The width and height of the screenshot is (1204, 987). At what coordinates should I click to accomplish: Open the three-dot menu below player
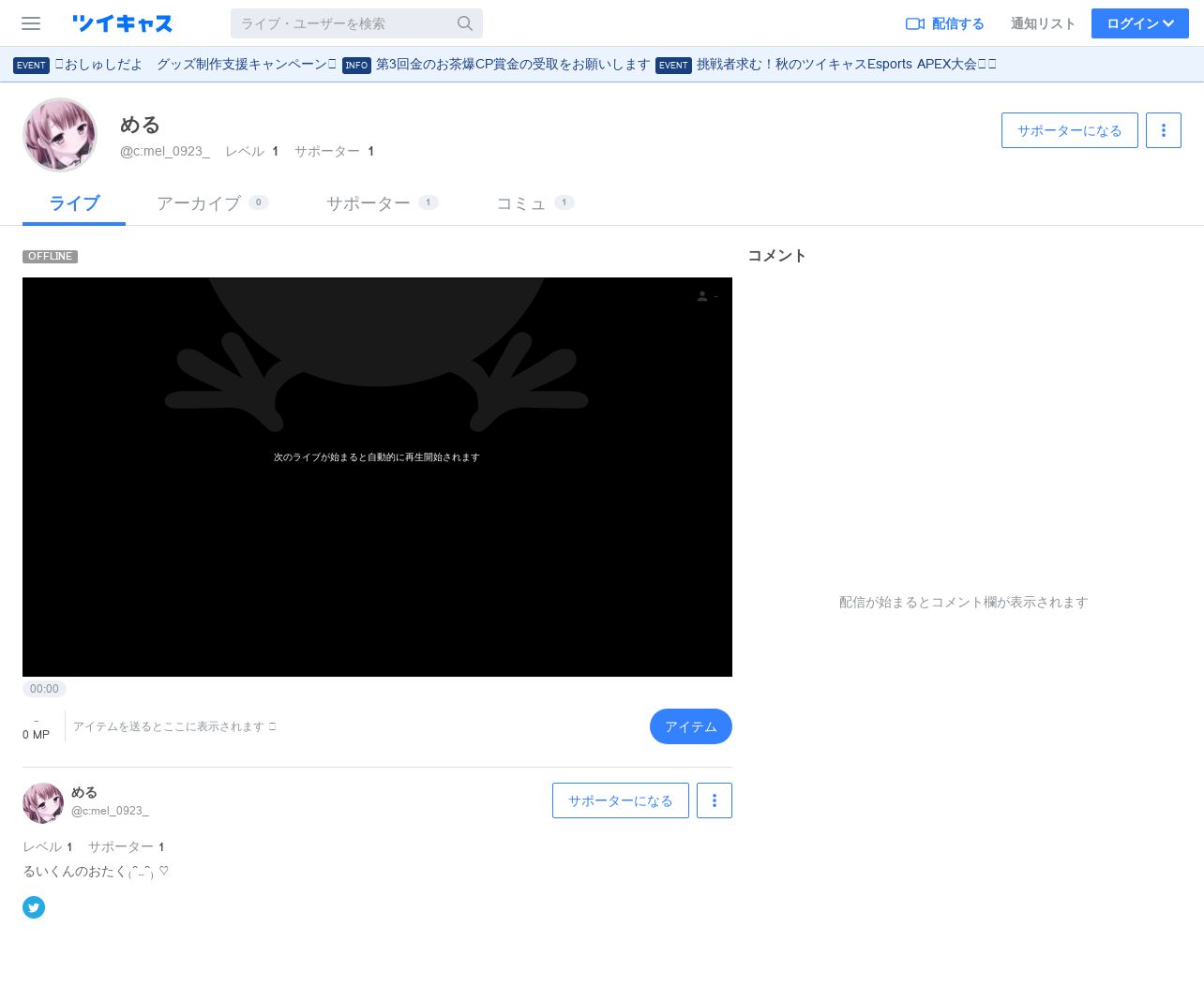(715, 800)
